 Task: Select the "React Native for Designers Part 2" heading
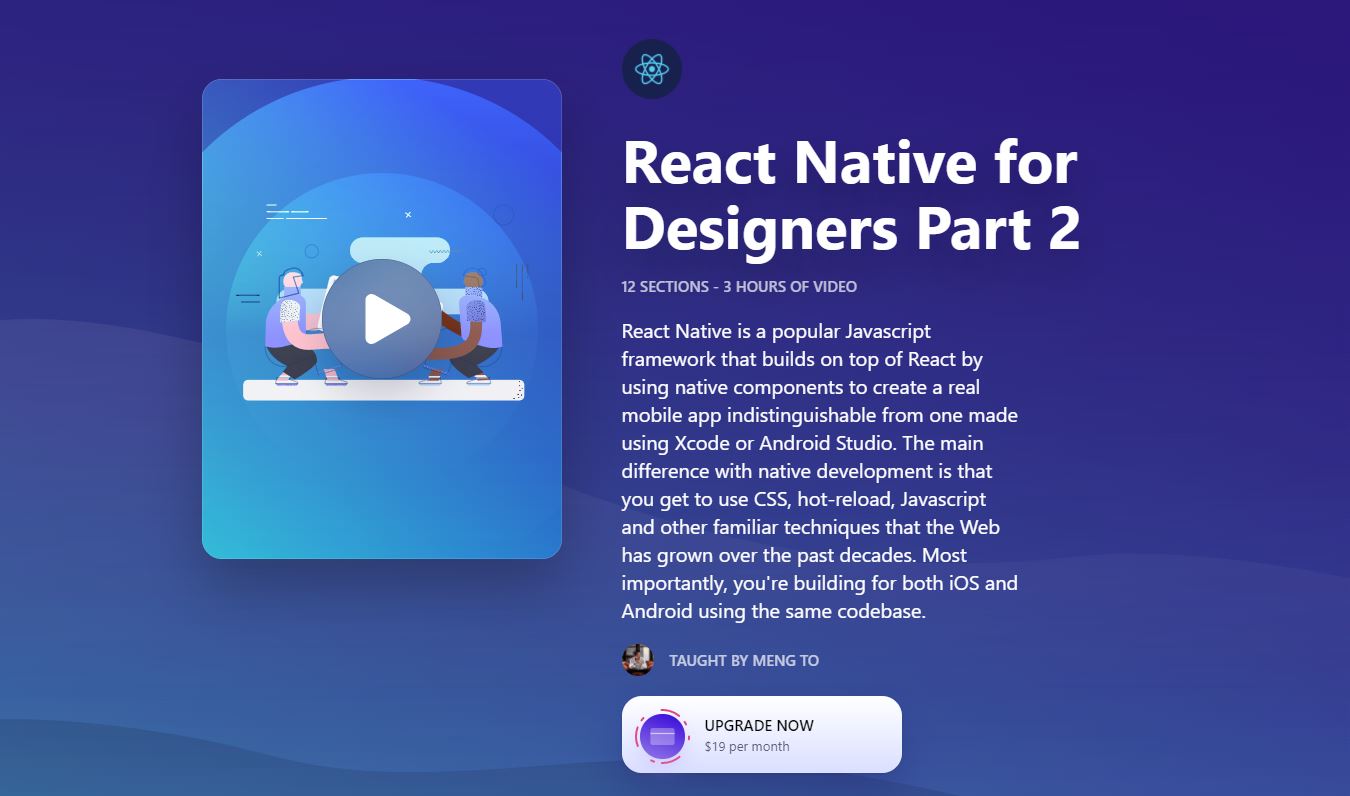(851, 194)
